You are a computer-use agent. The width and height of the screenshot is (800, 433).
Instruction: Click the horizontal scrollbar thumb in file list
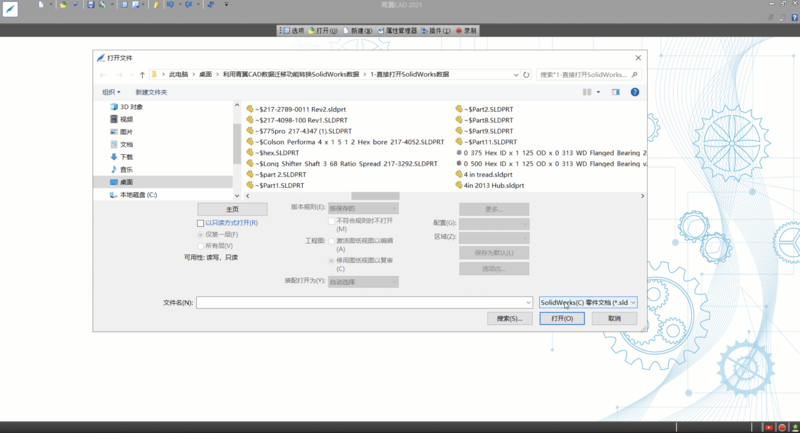(375, 196)
